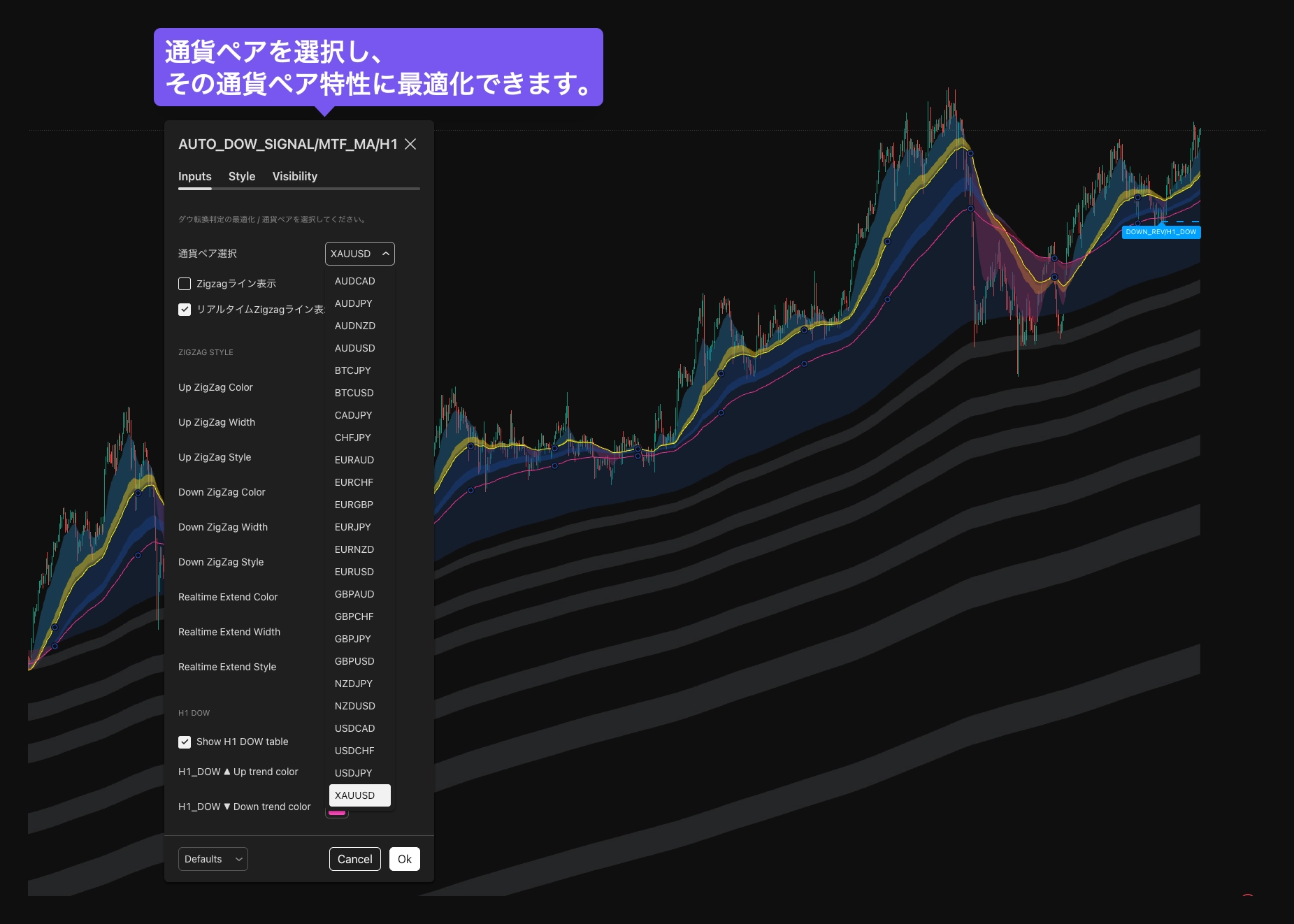
Task: Select the highlighted XAUUSD option
Action: [x=360, y=795]
